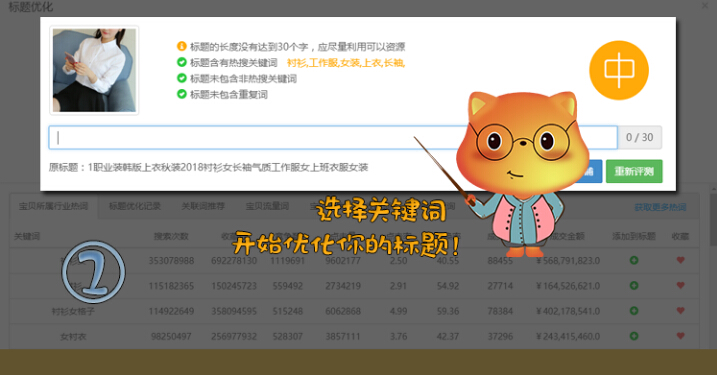Favorite keyword 女衬衣 with the heart icon
717x375 pixels.
(680, 336)
